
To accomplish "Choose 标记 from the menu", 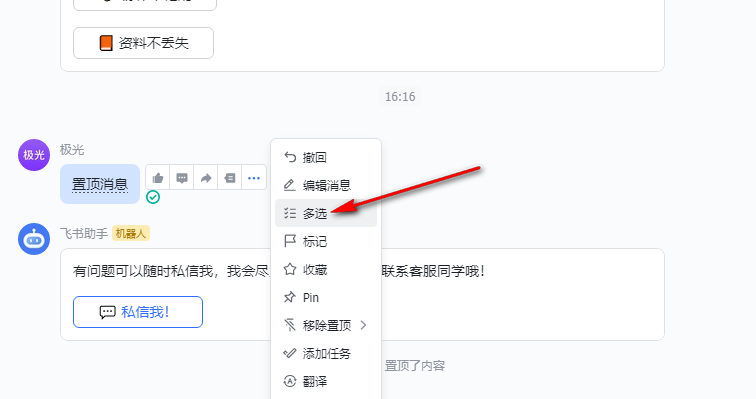I will click(x=326, y=241).
